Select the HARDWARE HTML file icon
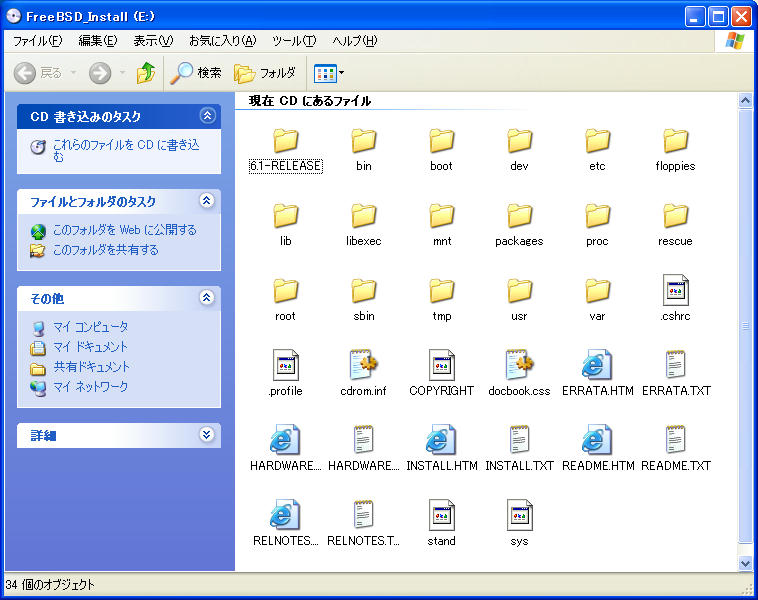 coord(285,440)
